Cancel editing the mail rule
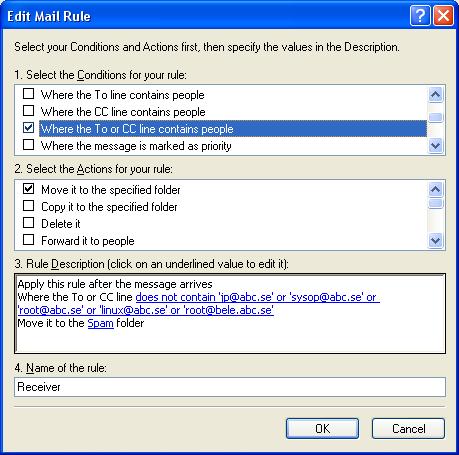Screen dimensions: 459x455 [x=408, y=428]
